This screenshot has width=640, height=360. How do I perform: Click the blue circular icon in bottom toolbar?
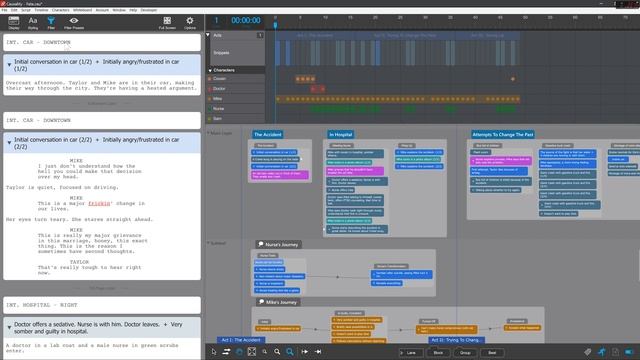coord(239,352)
